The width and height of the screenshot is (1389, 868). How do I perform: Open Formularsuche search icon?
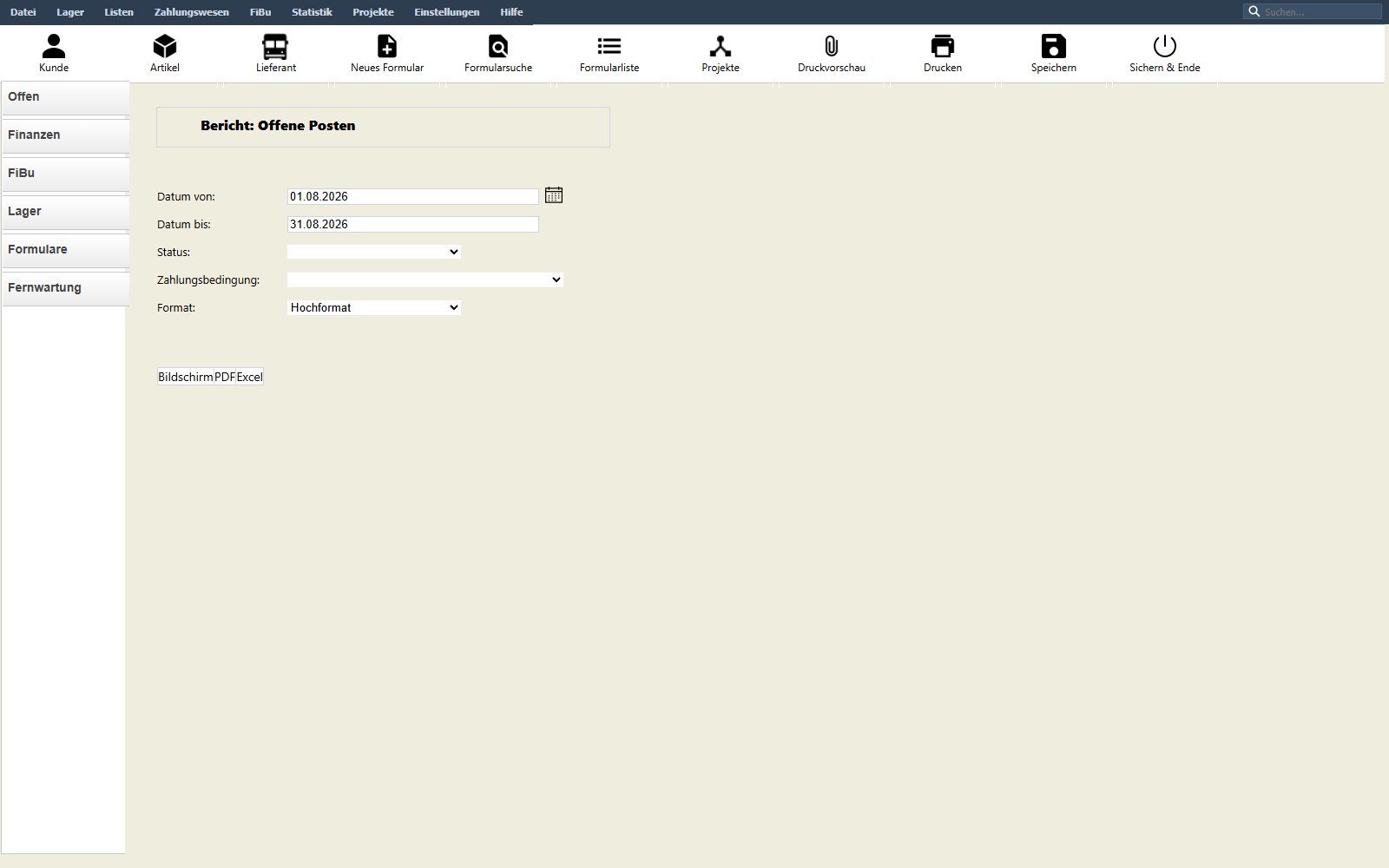[x=498, y=53]
